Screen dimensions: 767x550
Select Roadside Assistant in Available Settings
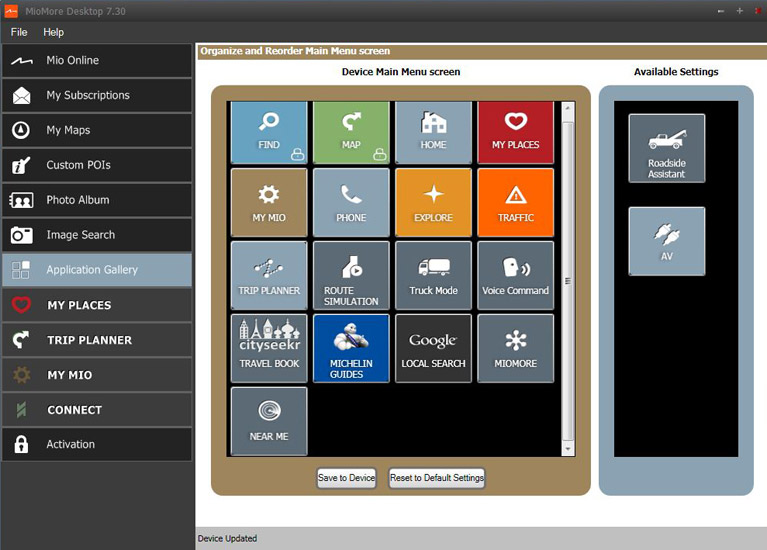pos(667,148)
